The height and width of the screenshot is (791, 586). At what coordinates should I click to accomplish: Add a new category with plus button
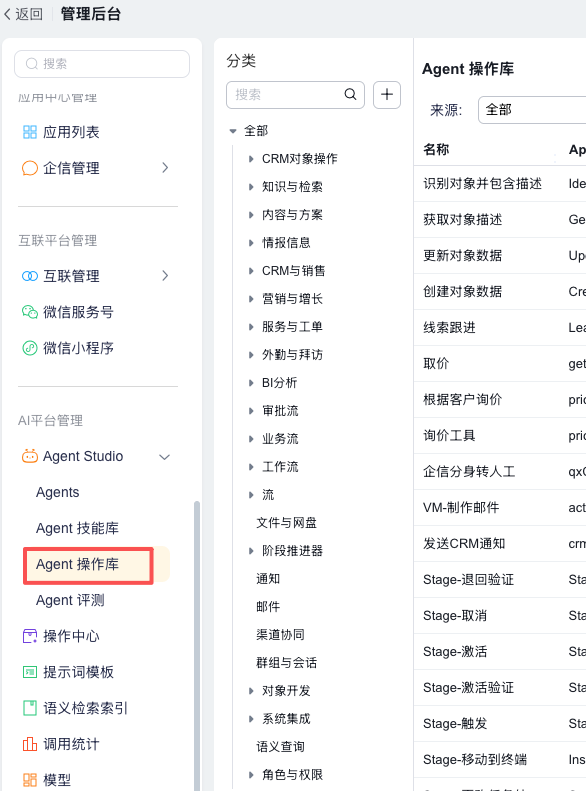coord(387,94)
